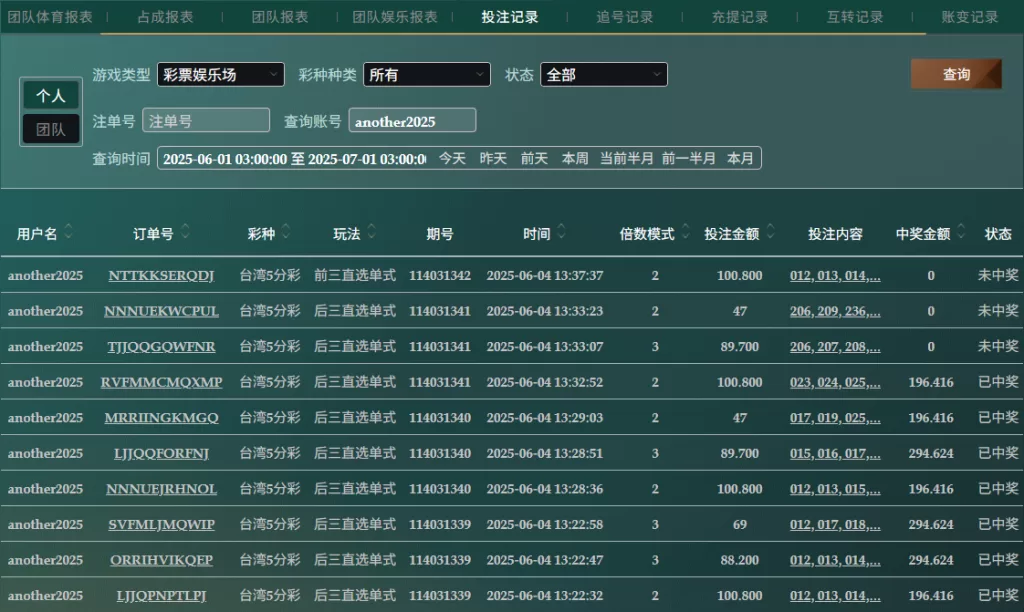Pick the 前一半月 quick date range

coord(689,159)
